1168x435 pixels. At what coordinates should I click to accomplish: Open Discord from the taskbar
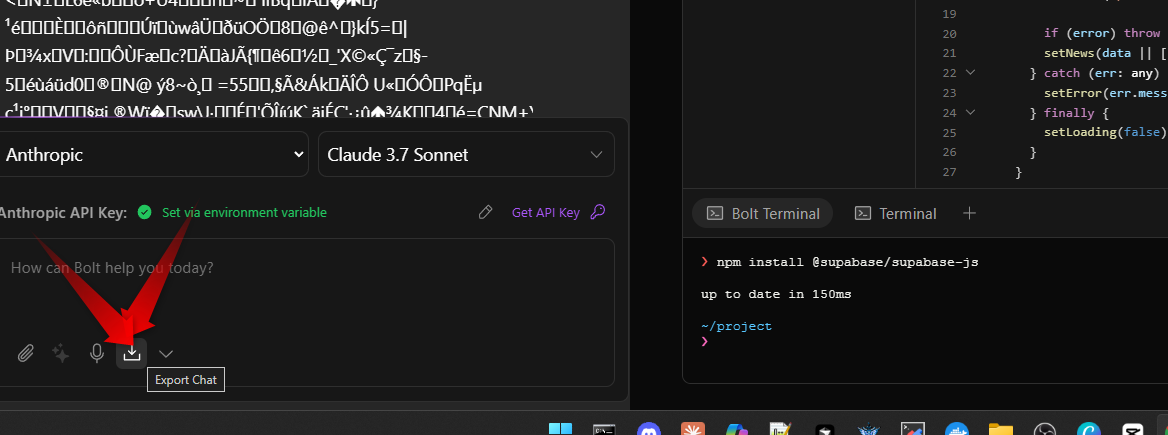649,430
